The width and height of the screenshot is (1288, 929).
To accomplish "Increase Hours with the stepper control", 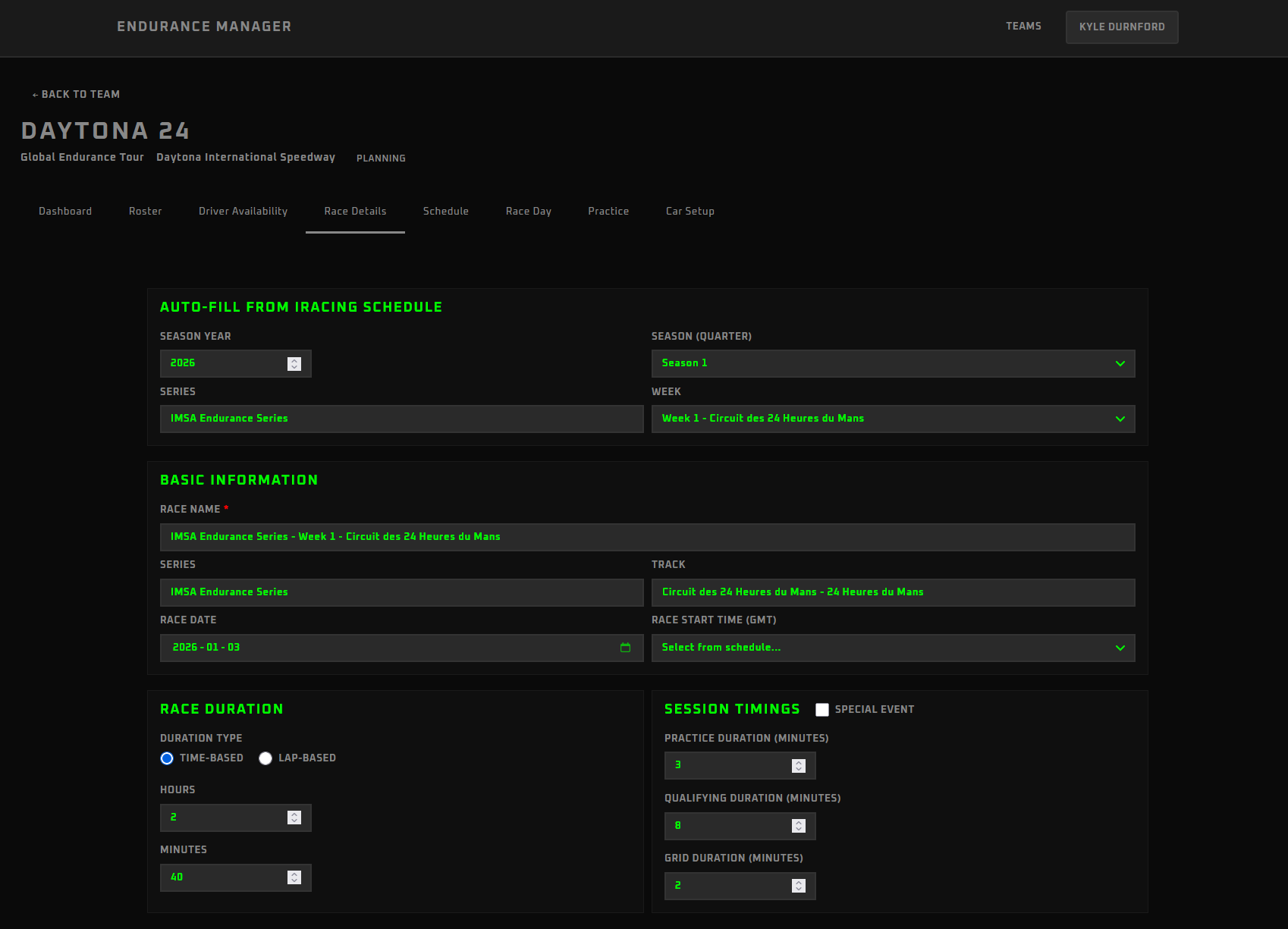I will 294,814.
